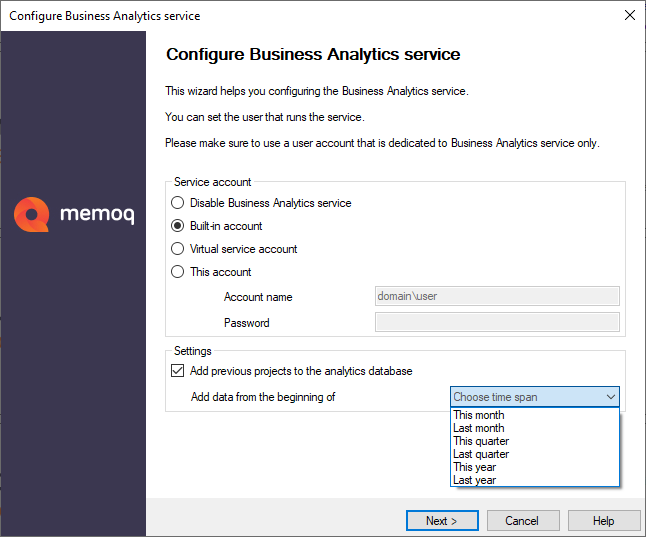Choose Virtual service account option
This screenshot has width=646, height=537.
tap(178, 249)
